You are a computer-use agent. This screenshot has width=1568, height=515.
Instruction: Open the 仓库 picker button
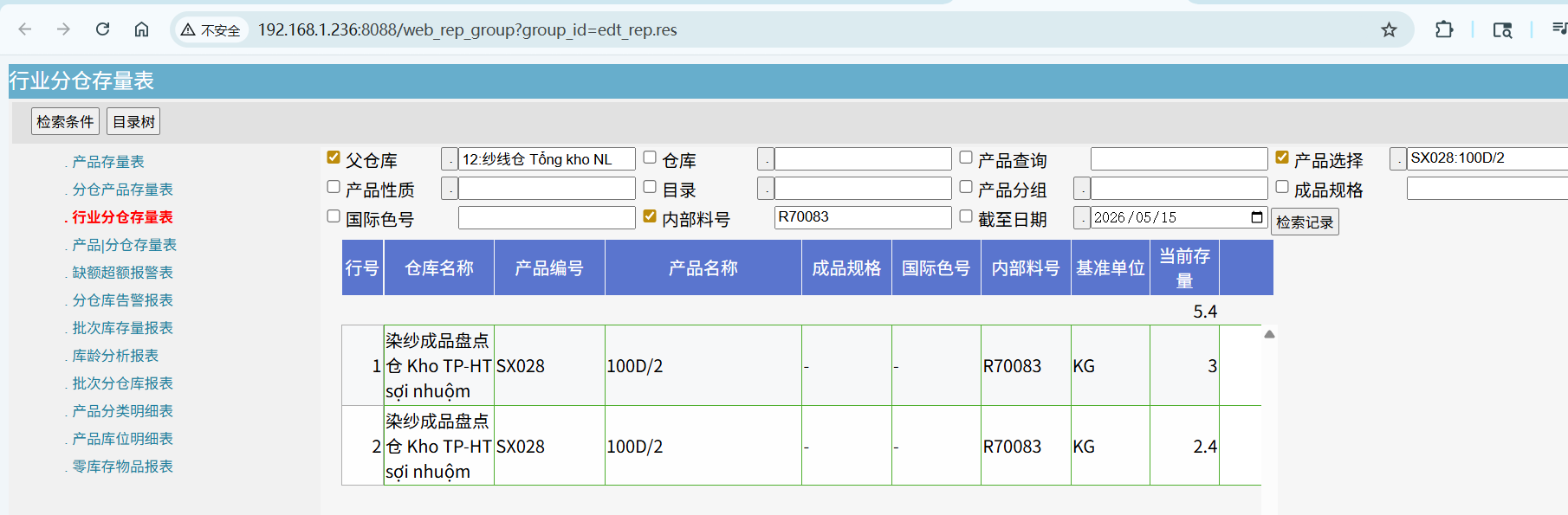click(x=766, y=159)
